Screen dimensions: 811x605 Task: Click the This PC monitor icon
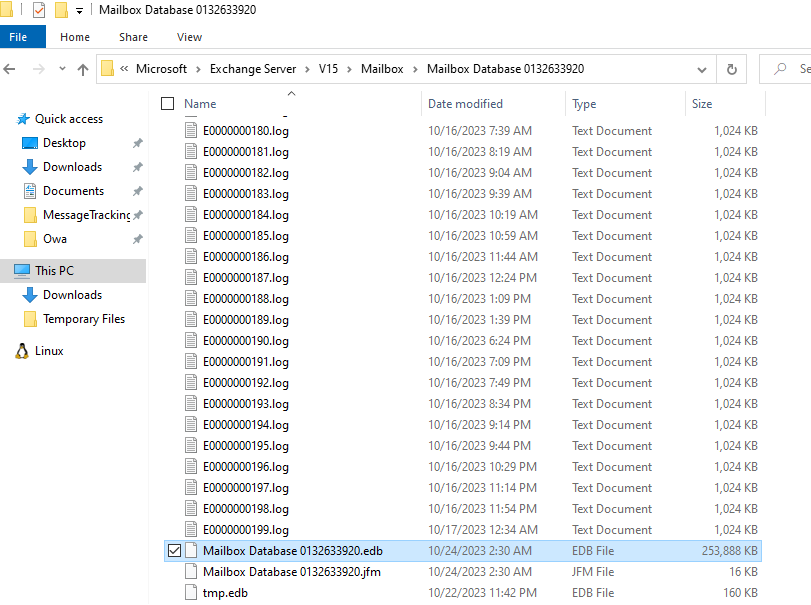22,270
